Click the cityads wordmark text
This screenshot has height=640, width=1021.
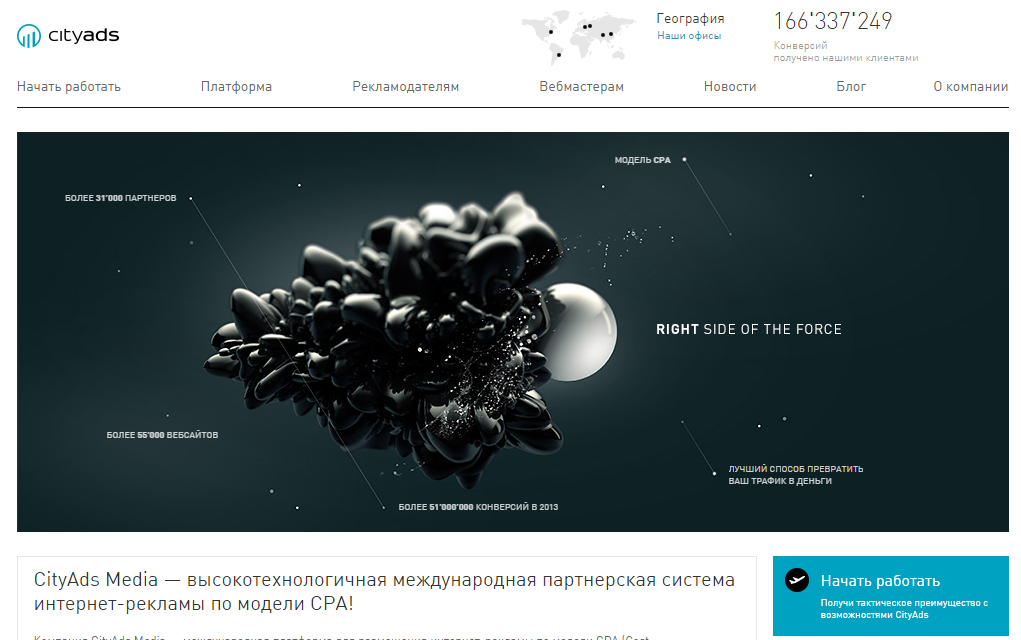pyautogui.click(x=84, y=35)
